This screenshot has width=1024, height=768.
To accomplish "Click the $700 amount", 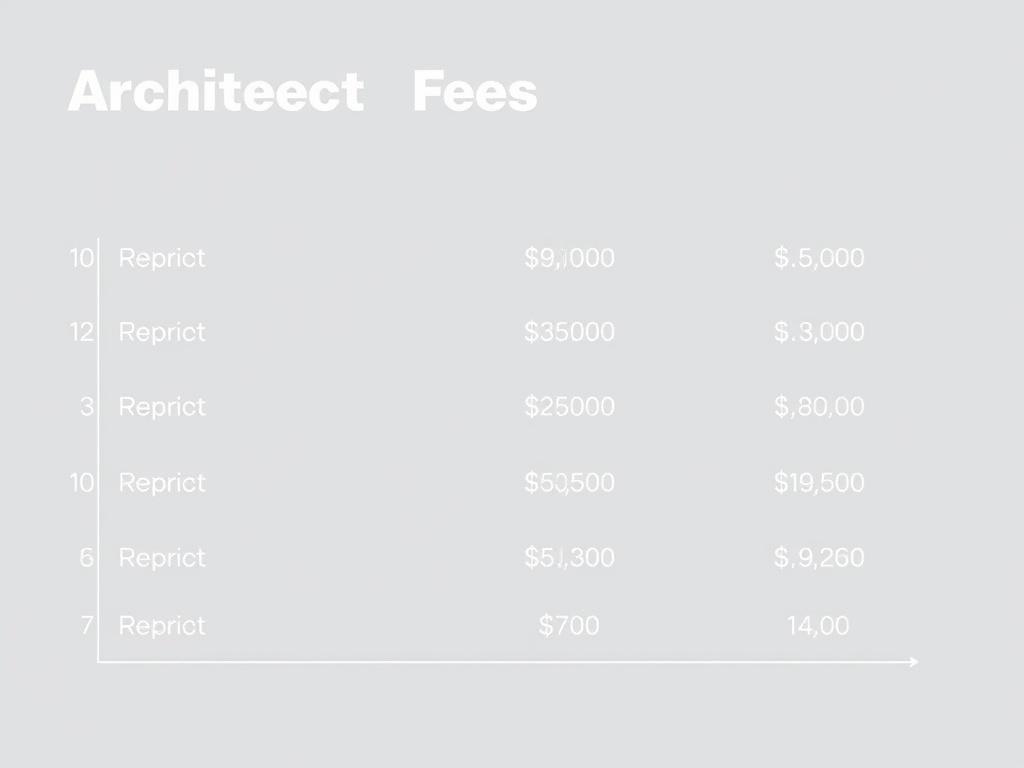I will [x=569, y=626].
